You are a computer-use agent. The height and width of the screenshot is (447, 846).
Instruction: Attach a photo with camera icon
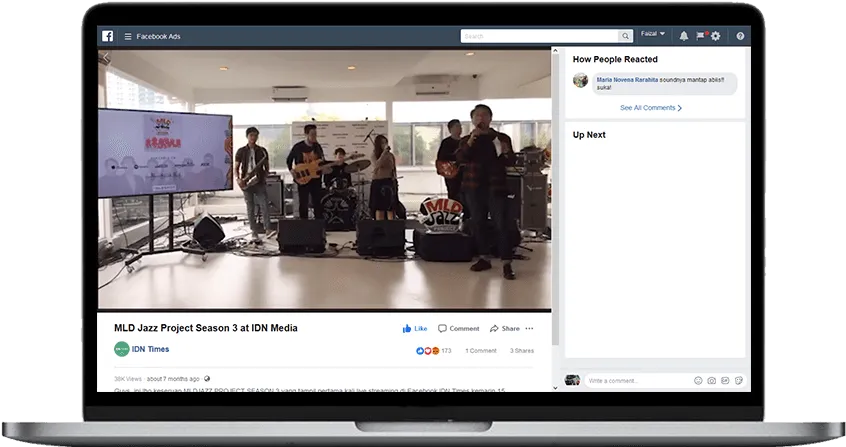712,381
